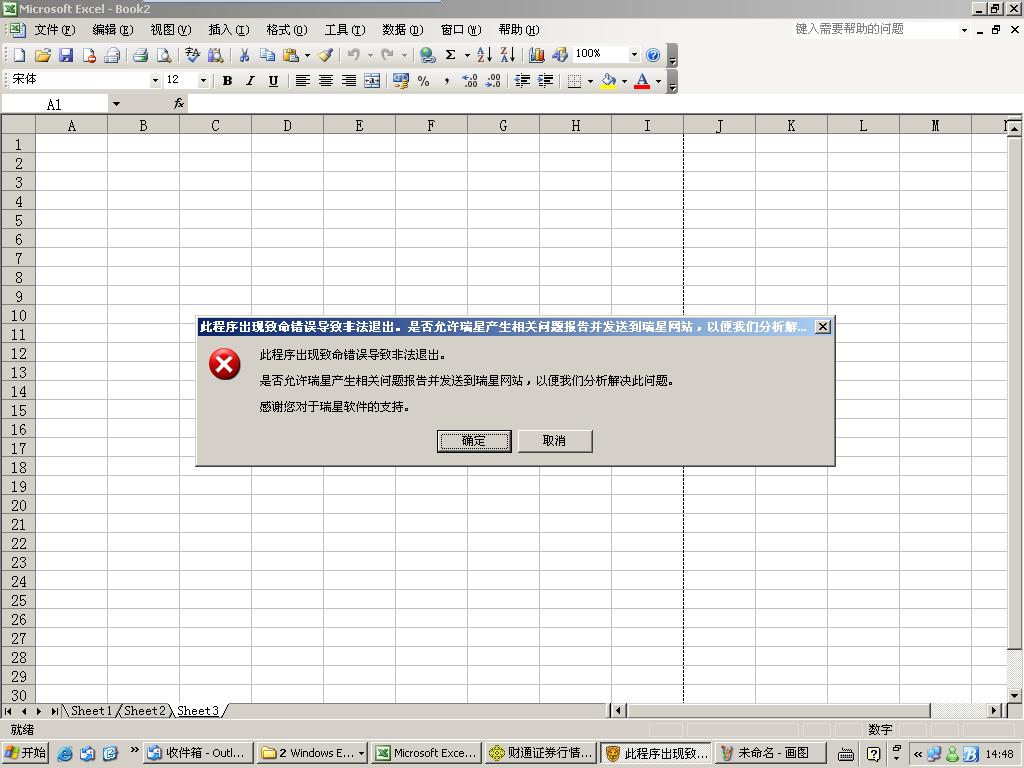
Task: Click the vertical scrollbar down arrow
Action: coord(1014,696)
